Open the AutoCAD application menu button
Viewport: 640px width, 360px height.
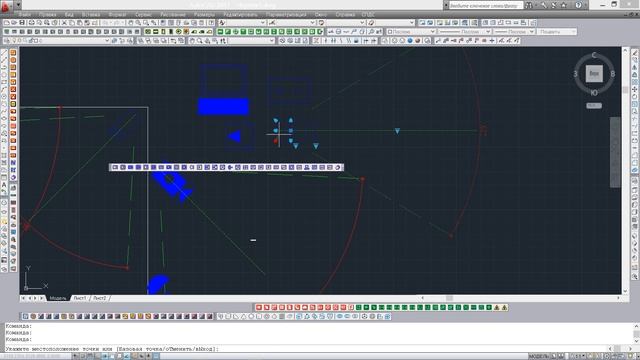click(5, 6)
